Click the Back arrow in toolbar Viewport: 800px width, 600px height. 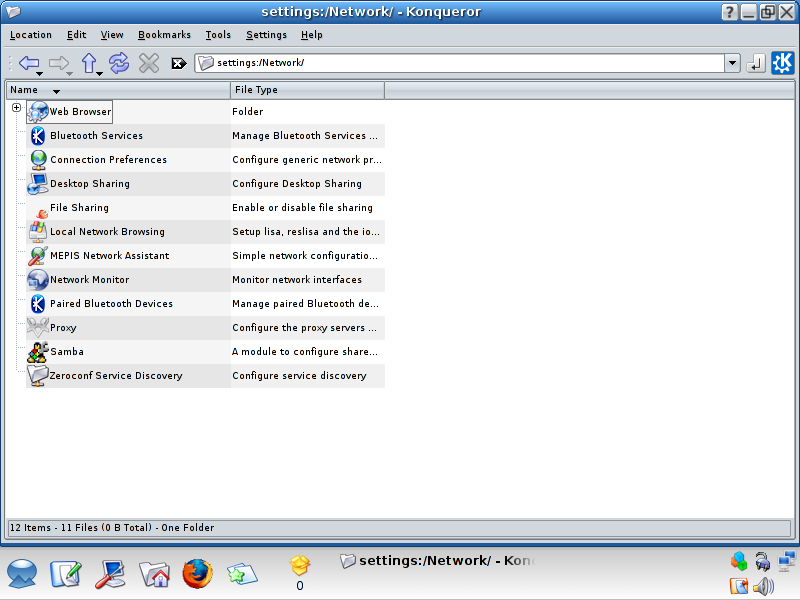pyautogui.click(x=28, y=62)
